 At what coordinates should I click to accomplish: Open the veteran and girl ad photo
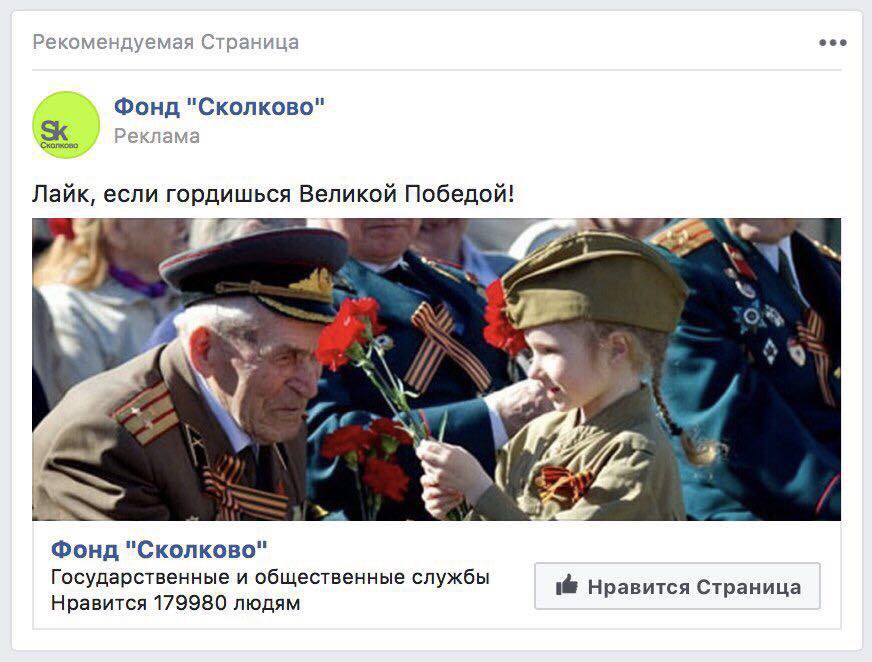(x=437, y=369)
